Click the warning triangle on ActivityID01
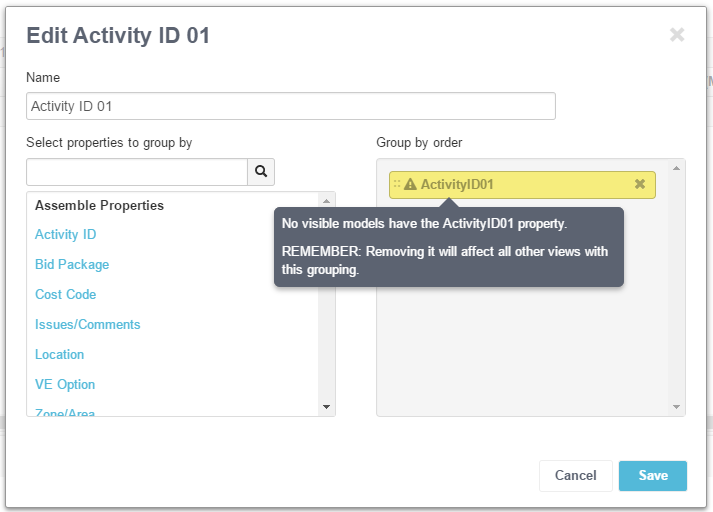The image size is (713, 512). (x=410, y=184)
